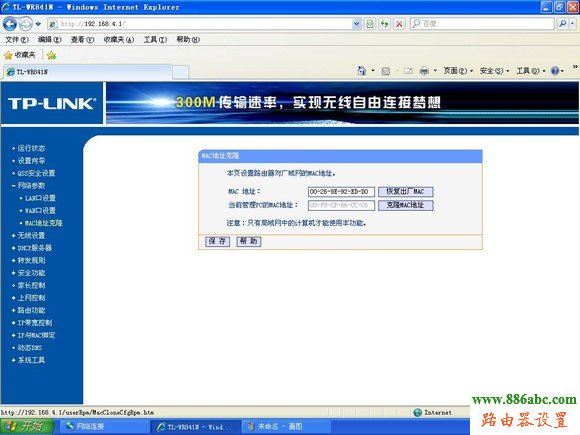This screenshot has height=435, width=580.
Task: Click the Read Mail icon
Action: 408,71
